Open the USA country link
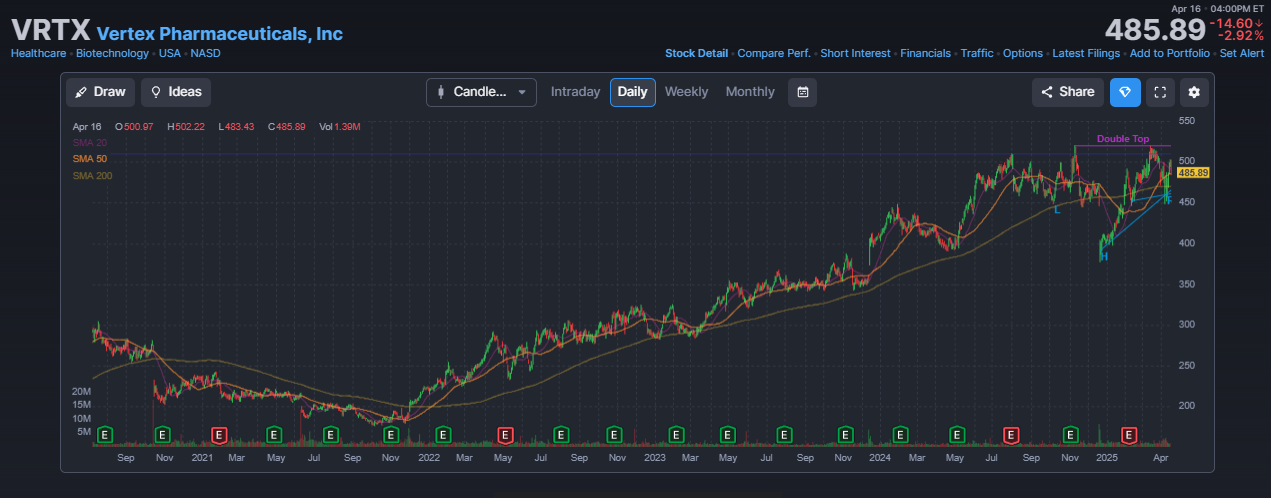The height and width of the screenshot is (498, 1271). point(169,54)
